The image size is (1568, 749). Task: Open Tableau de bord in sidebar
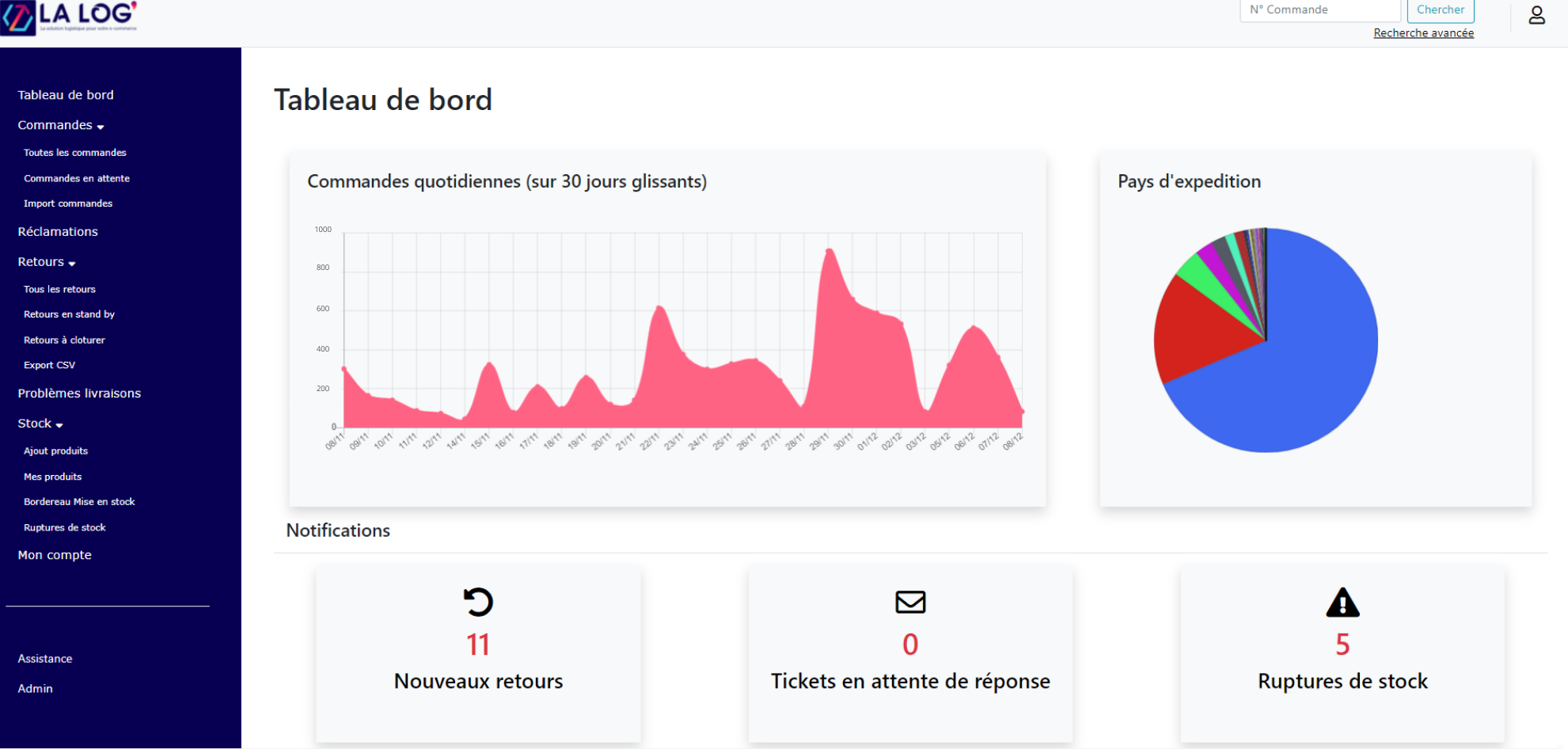click(x=66, y=95)
